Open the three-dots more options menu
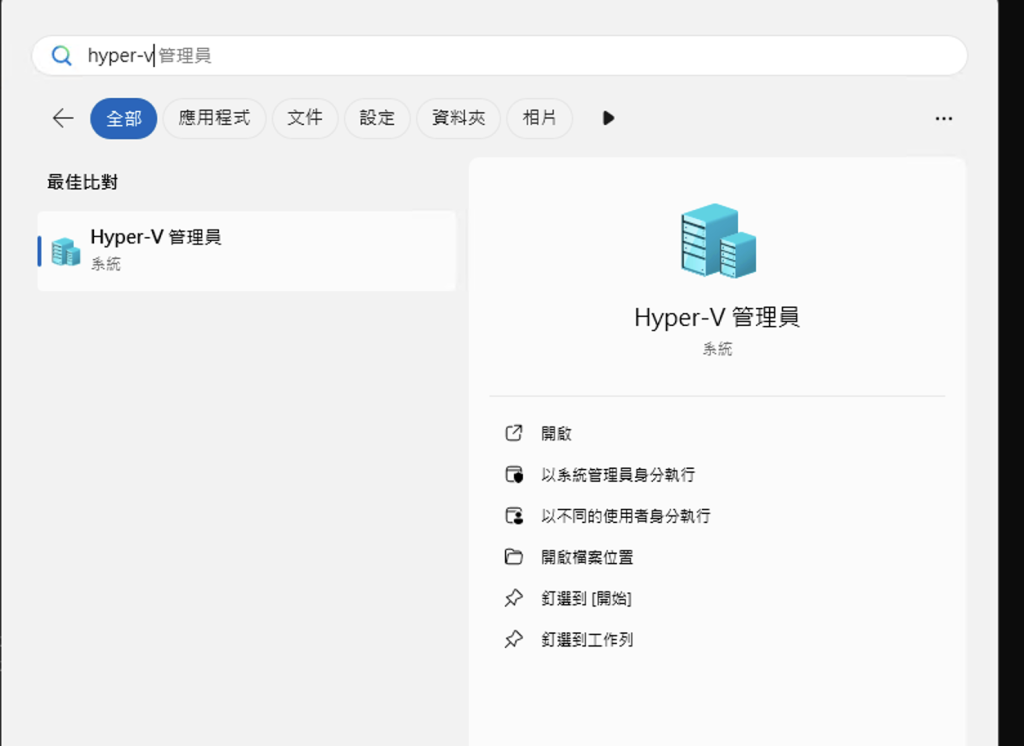This screenshot has height=746, width=1024. (943, 118)
